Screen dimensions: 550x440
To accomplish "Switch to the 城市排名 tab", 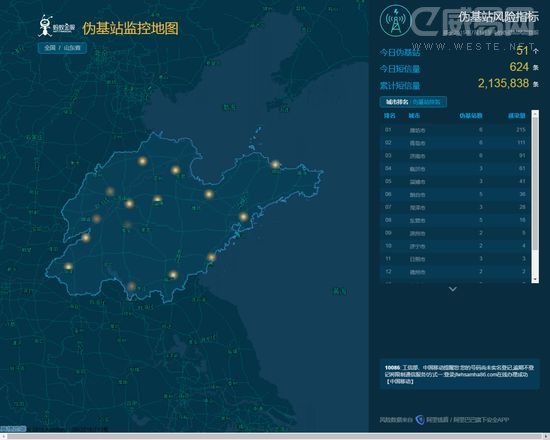I will [x=397, y=102].
